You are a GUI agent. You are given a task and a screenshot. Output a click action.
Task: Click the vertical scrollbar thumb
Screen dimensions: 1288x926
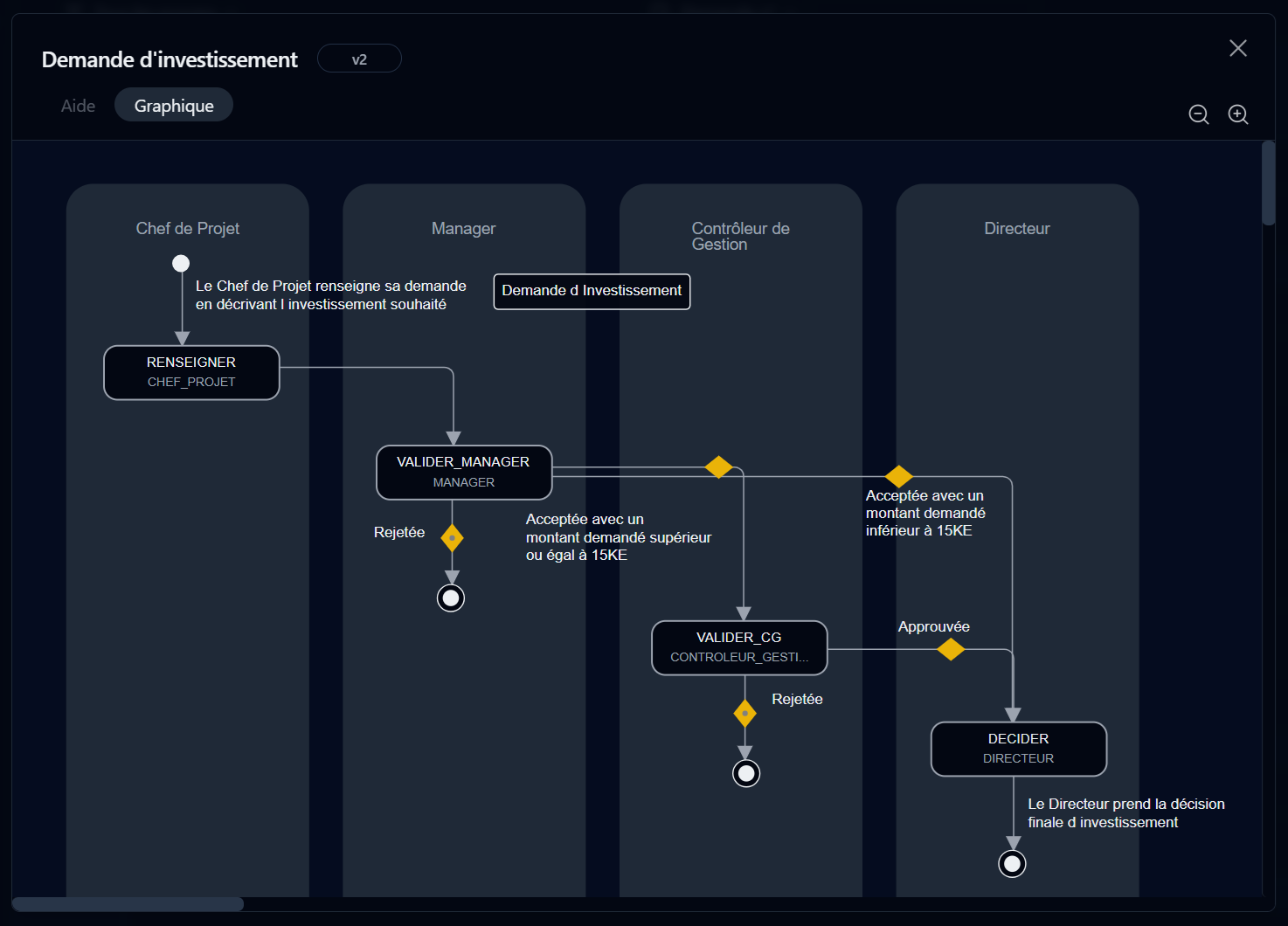[1268, 183]
